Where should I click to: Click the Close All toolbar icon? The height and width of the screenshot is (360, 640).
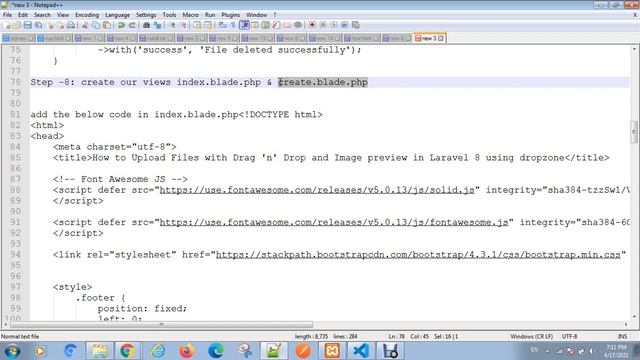point(61,25)
